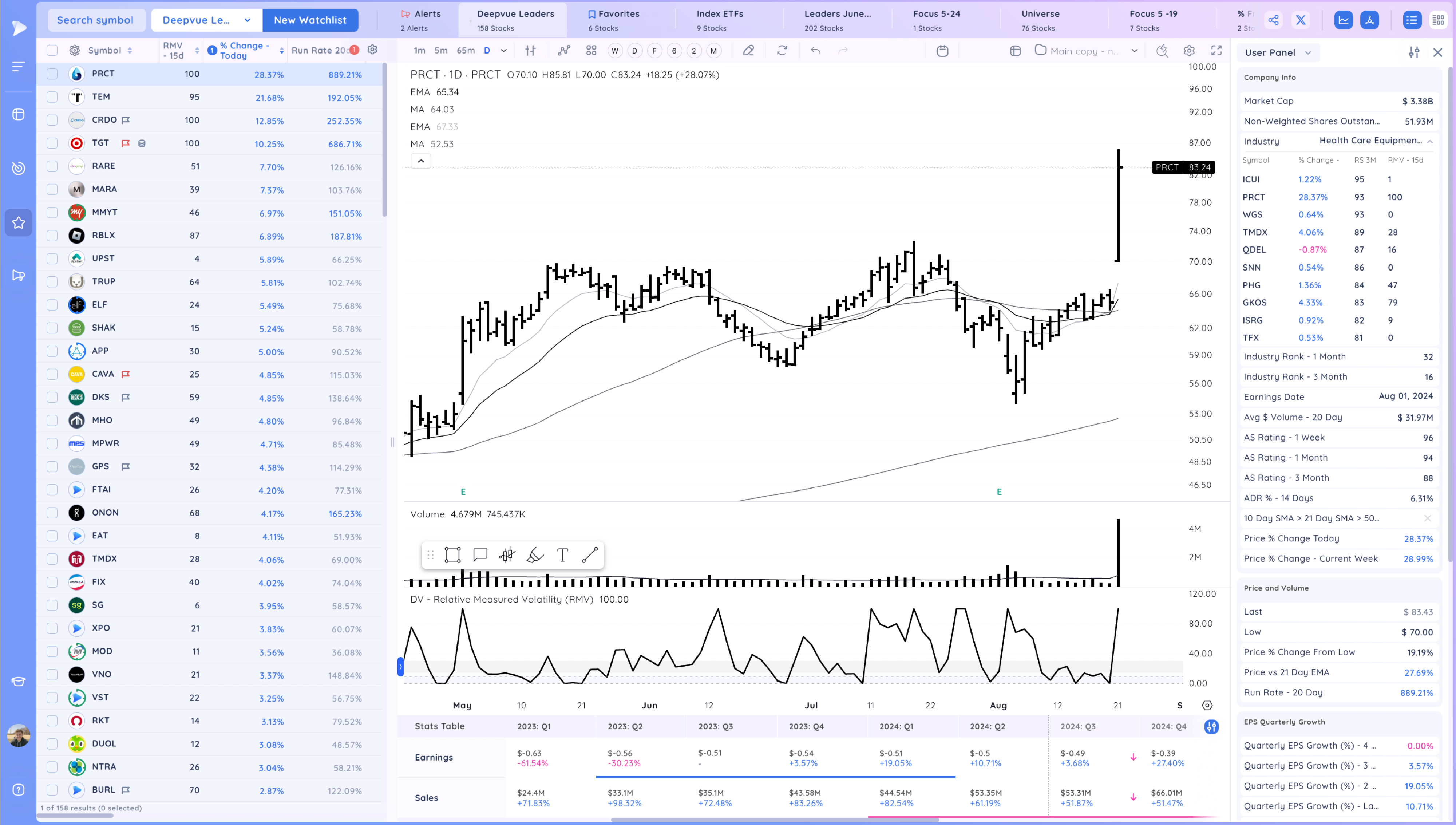The height and width of the screenshot is (825, 1456).
Task: Open the Index ETFs tab
Action: tap(719, 20)
